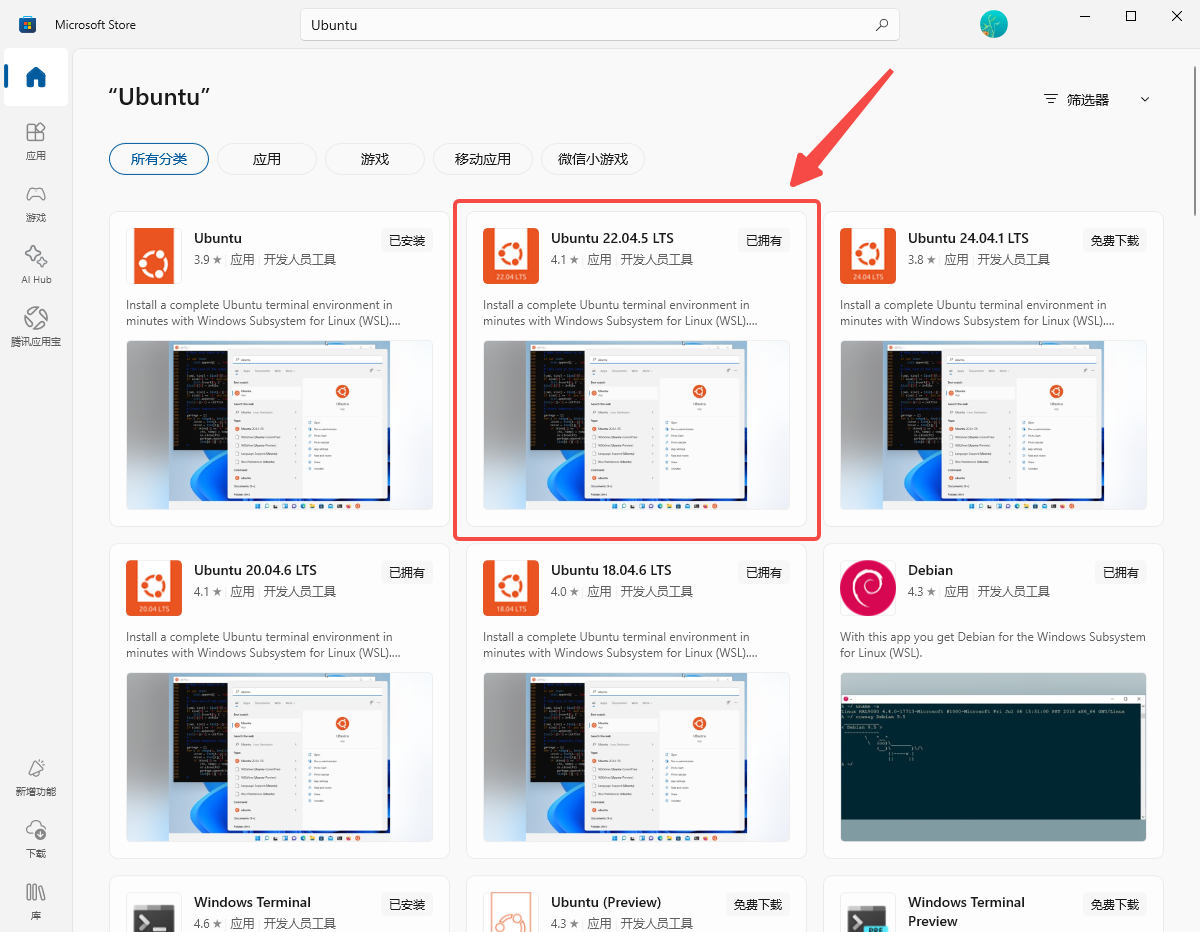Select the 所有分类 category tab
Screen dimensions: 1200x932
[159, 159]
